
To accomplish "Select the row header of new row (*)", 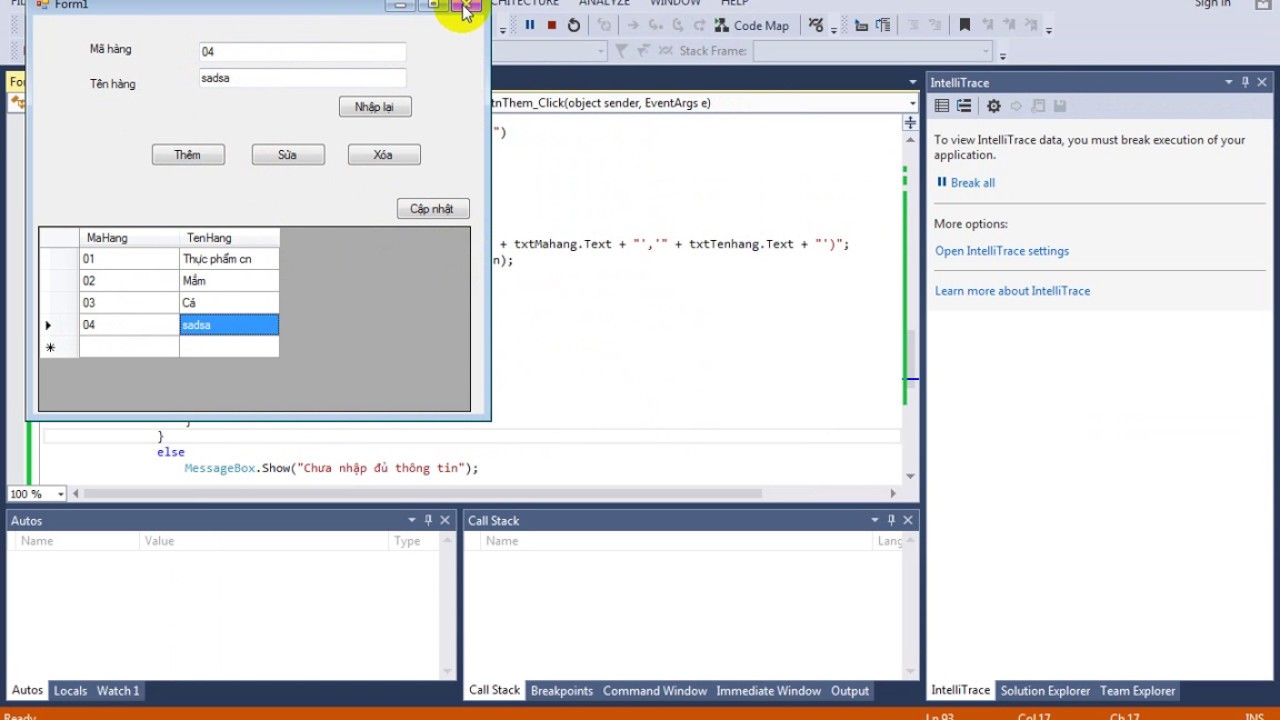I will click(59, 347).
